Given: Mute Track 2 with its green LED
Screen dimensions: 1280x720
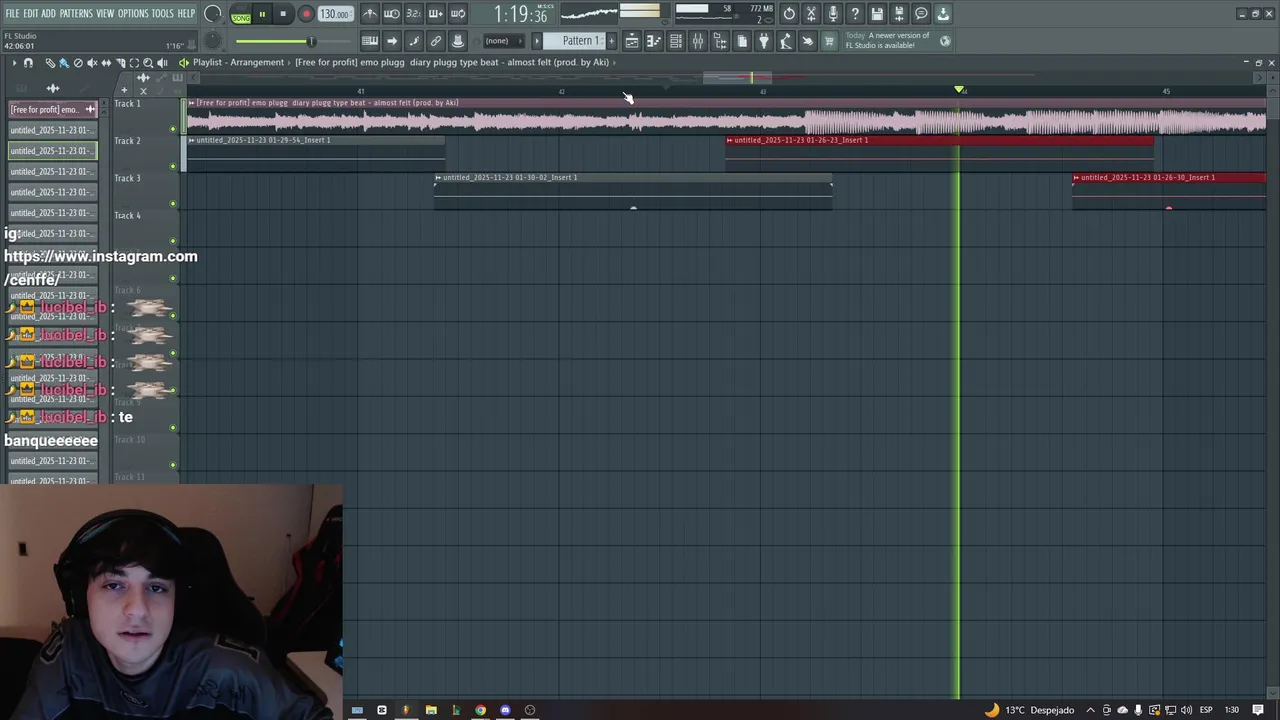Looking at the screenshot, I should (x=173, y=166).
